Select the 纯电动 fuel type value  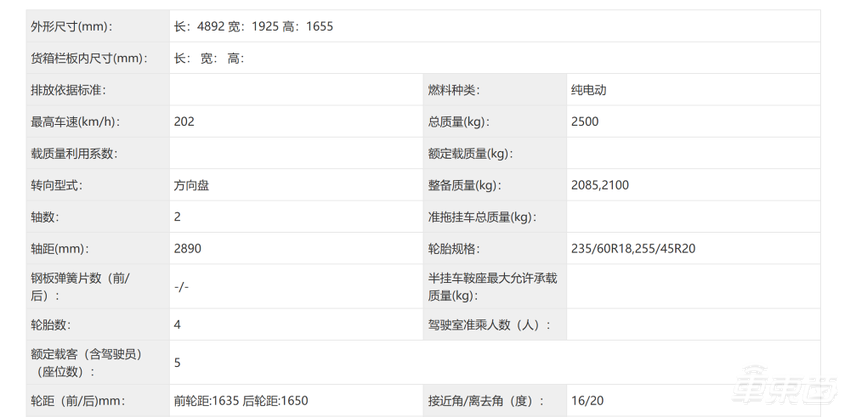tap(588, 90)
